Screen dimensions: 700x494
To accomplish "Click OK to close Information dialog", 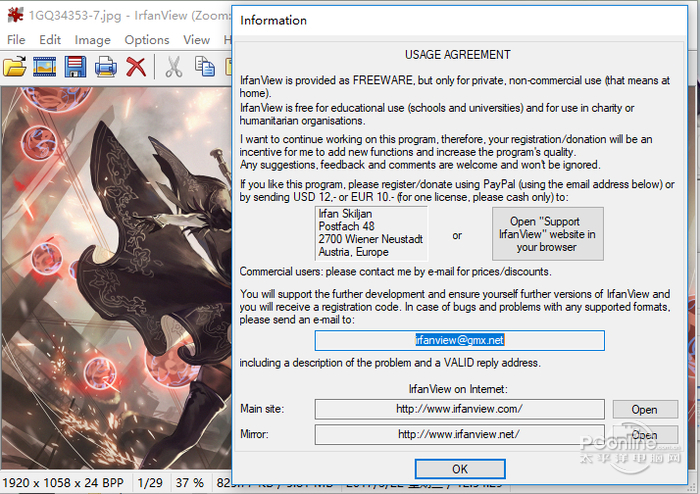I will tap(460, 469).
